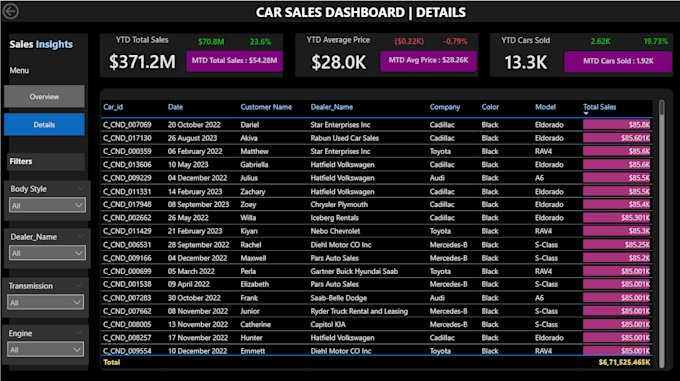The image size is (680, 381).
Task: Click dealer Saab-Belle Dodge
Action: [338, 298]
